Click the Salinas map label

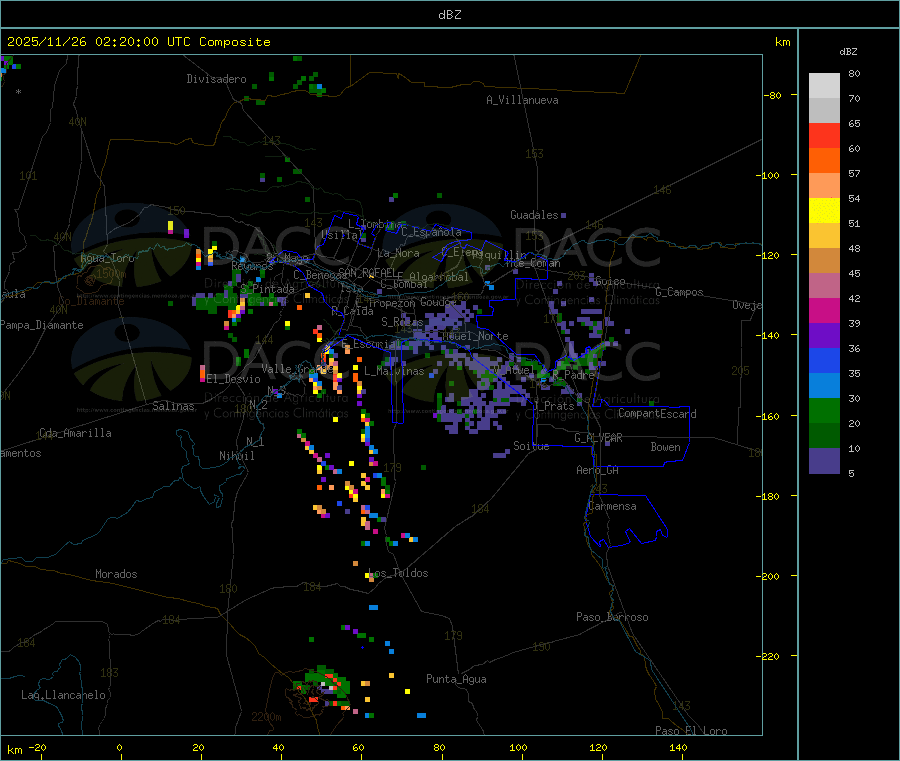(173, 406)
